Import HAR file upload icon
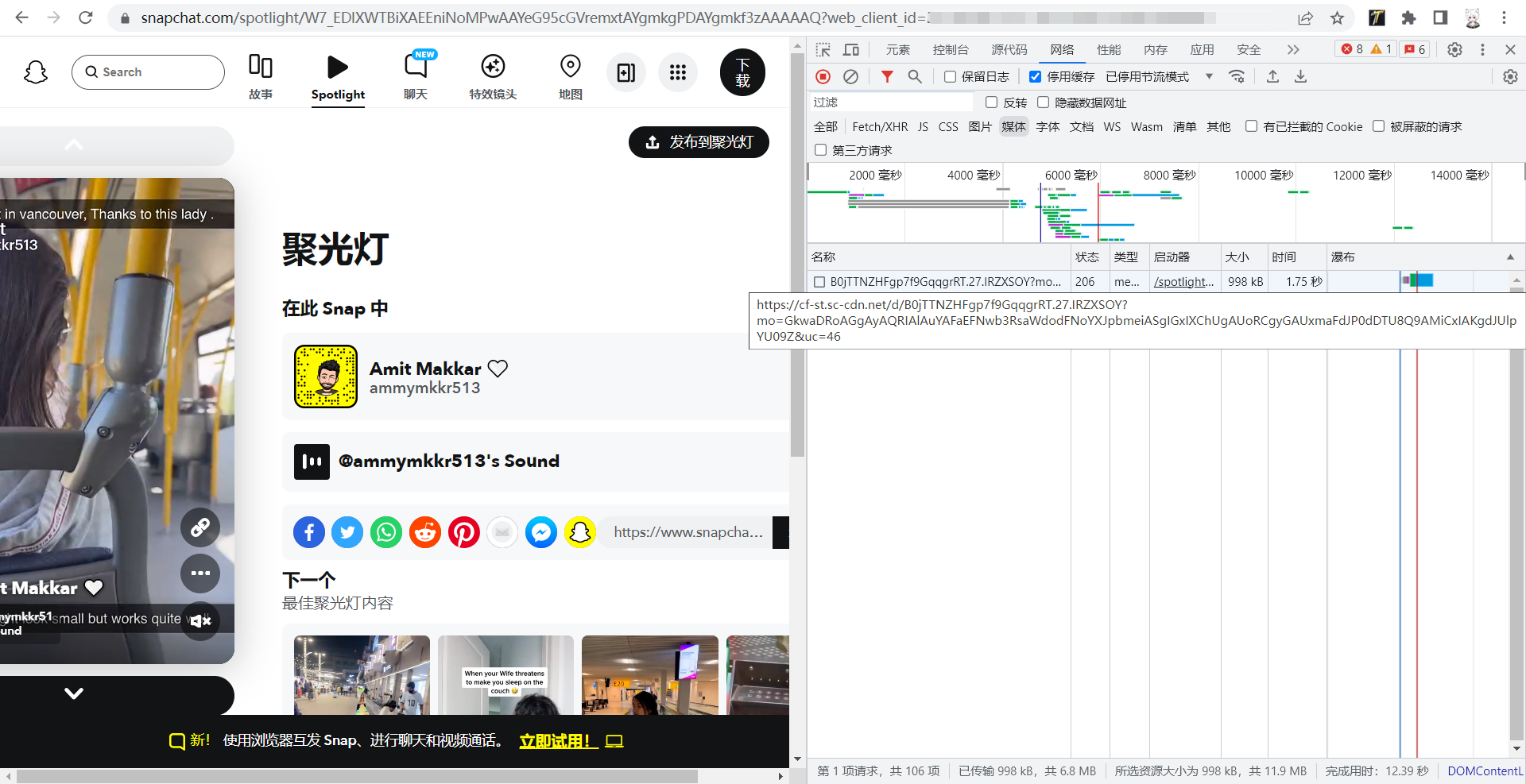 click(1272, 76)
